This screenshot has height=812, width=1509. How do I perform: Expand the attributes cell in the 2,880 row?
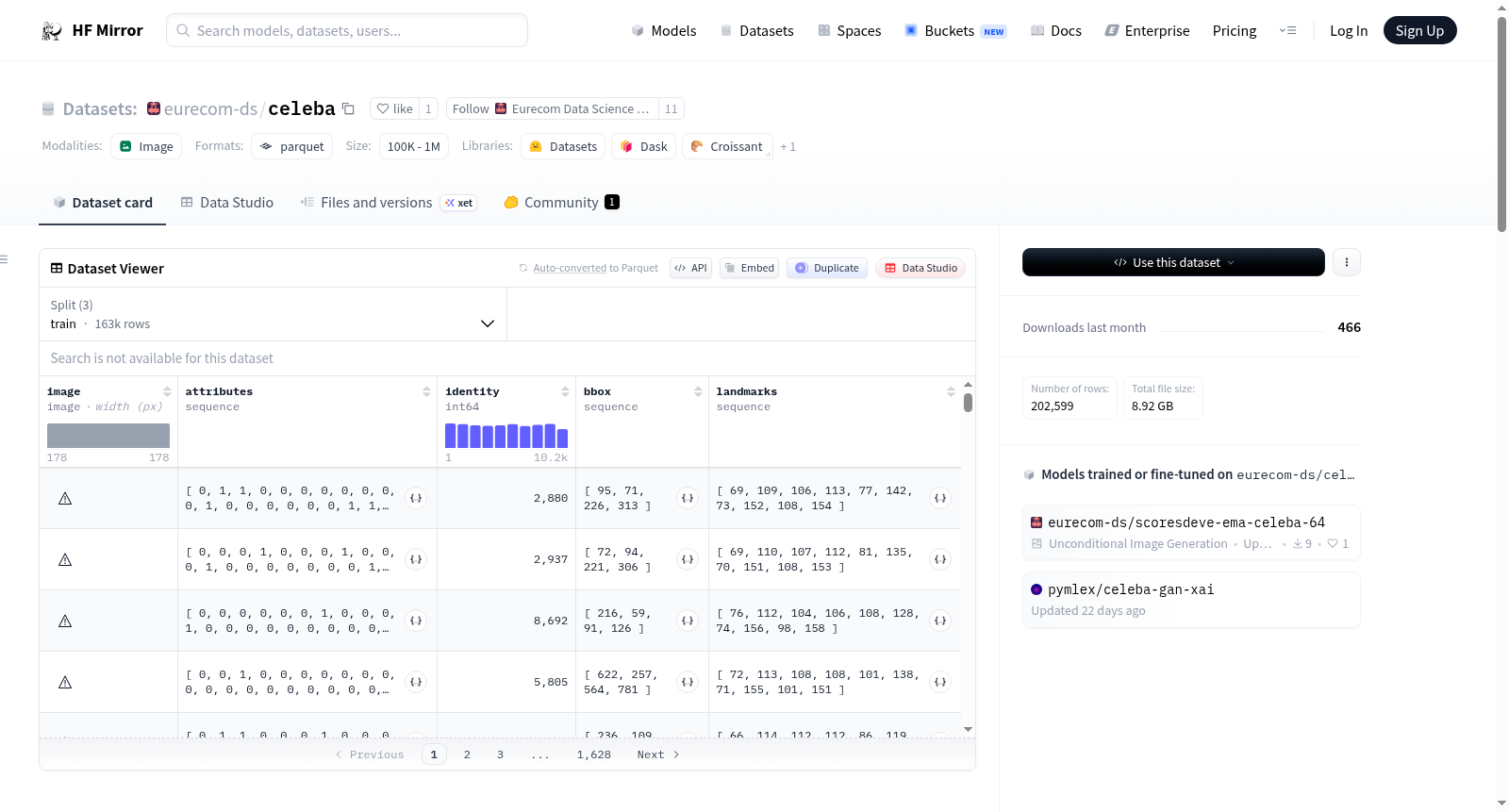(416, 498)
